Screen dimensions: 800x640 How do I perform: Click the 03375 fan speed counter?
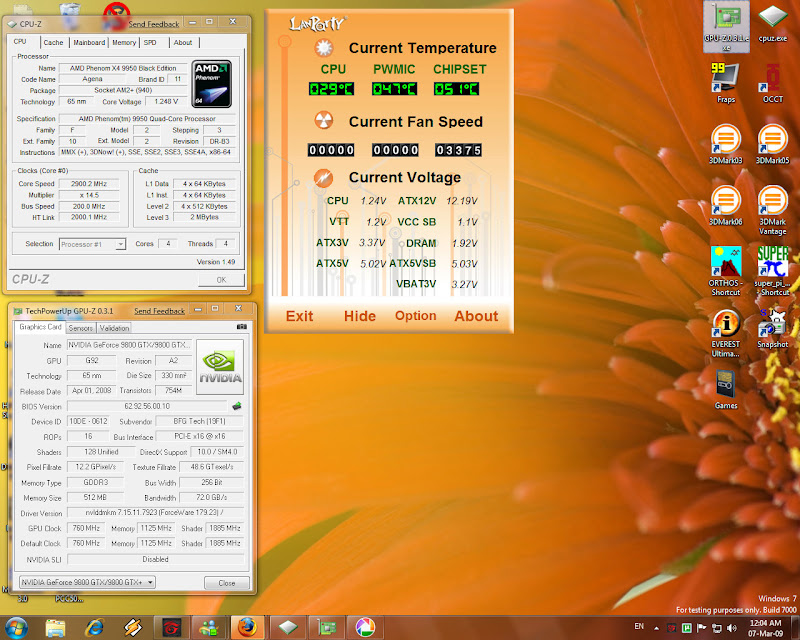458,150
